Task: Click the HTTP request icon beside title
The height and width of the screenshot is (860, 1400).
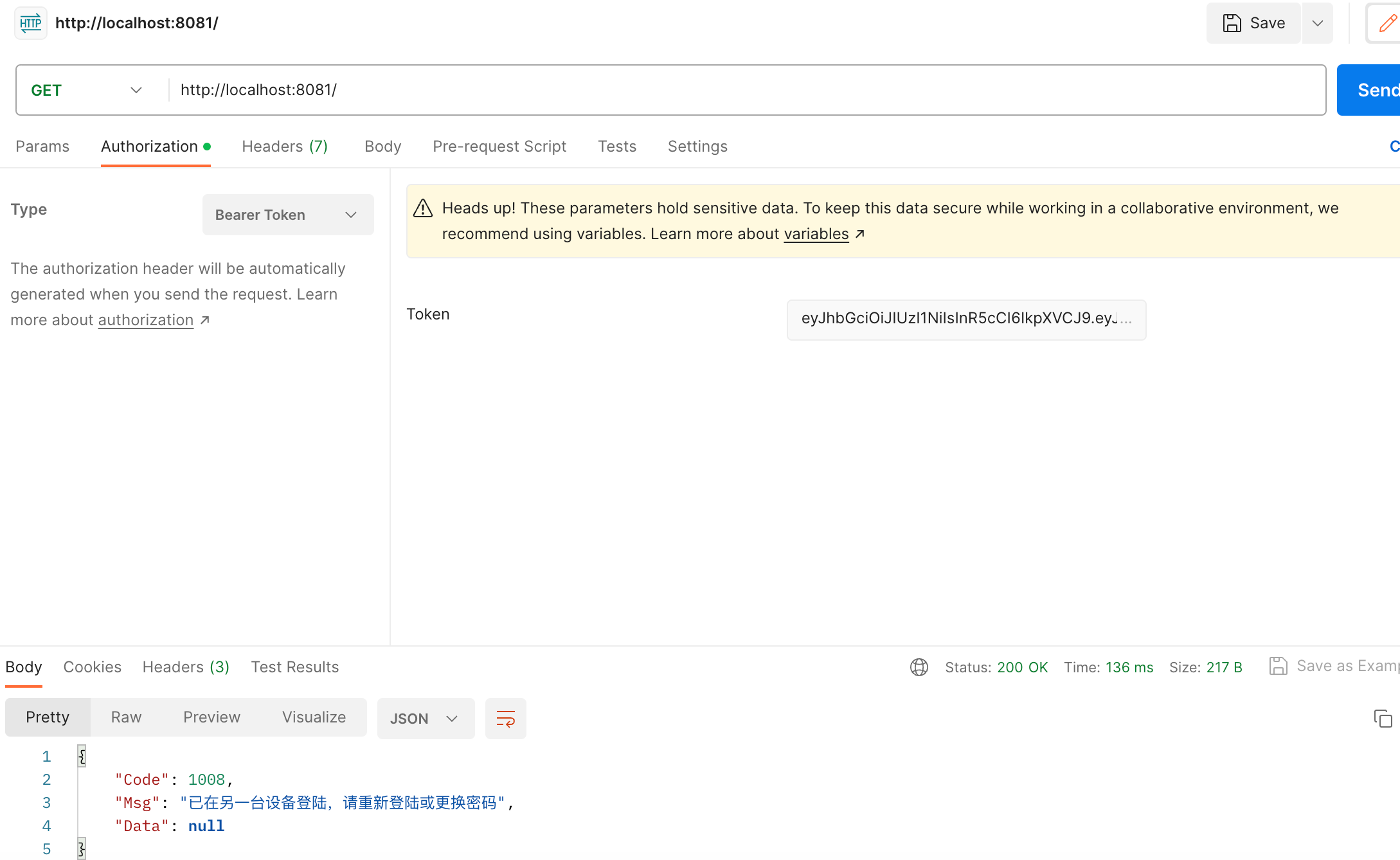Action: 31,23
